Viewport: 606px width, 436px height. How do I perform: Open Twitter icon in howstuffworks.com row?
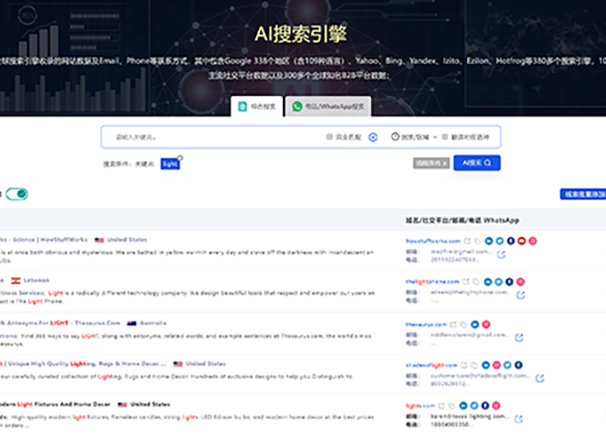pos(500,241)
